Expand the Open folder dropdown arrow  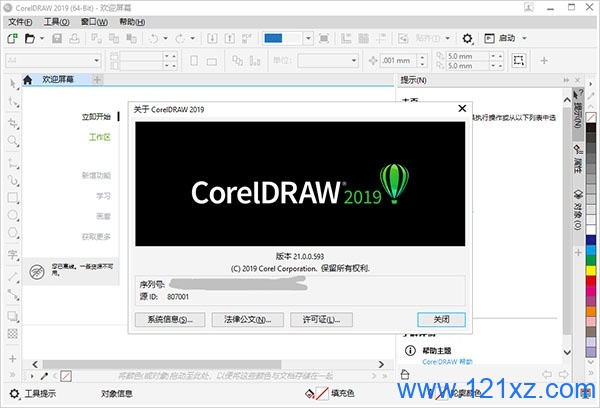(42, 38)
